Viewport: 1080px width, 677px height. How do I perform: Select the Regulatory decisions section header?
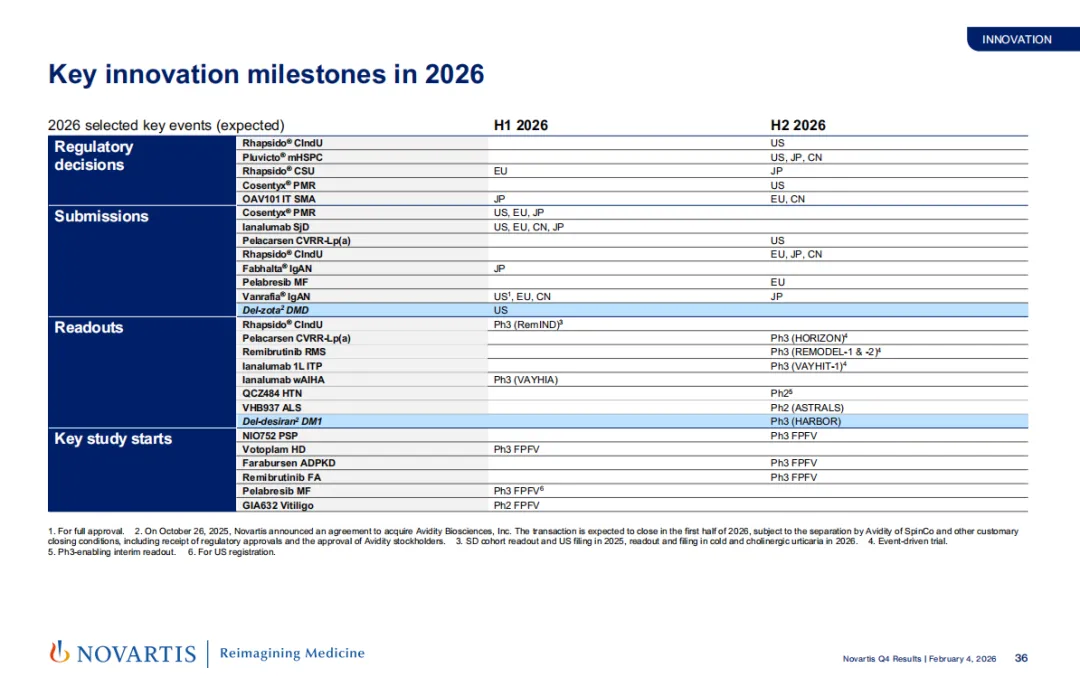(x=93, y=155)
